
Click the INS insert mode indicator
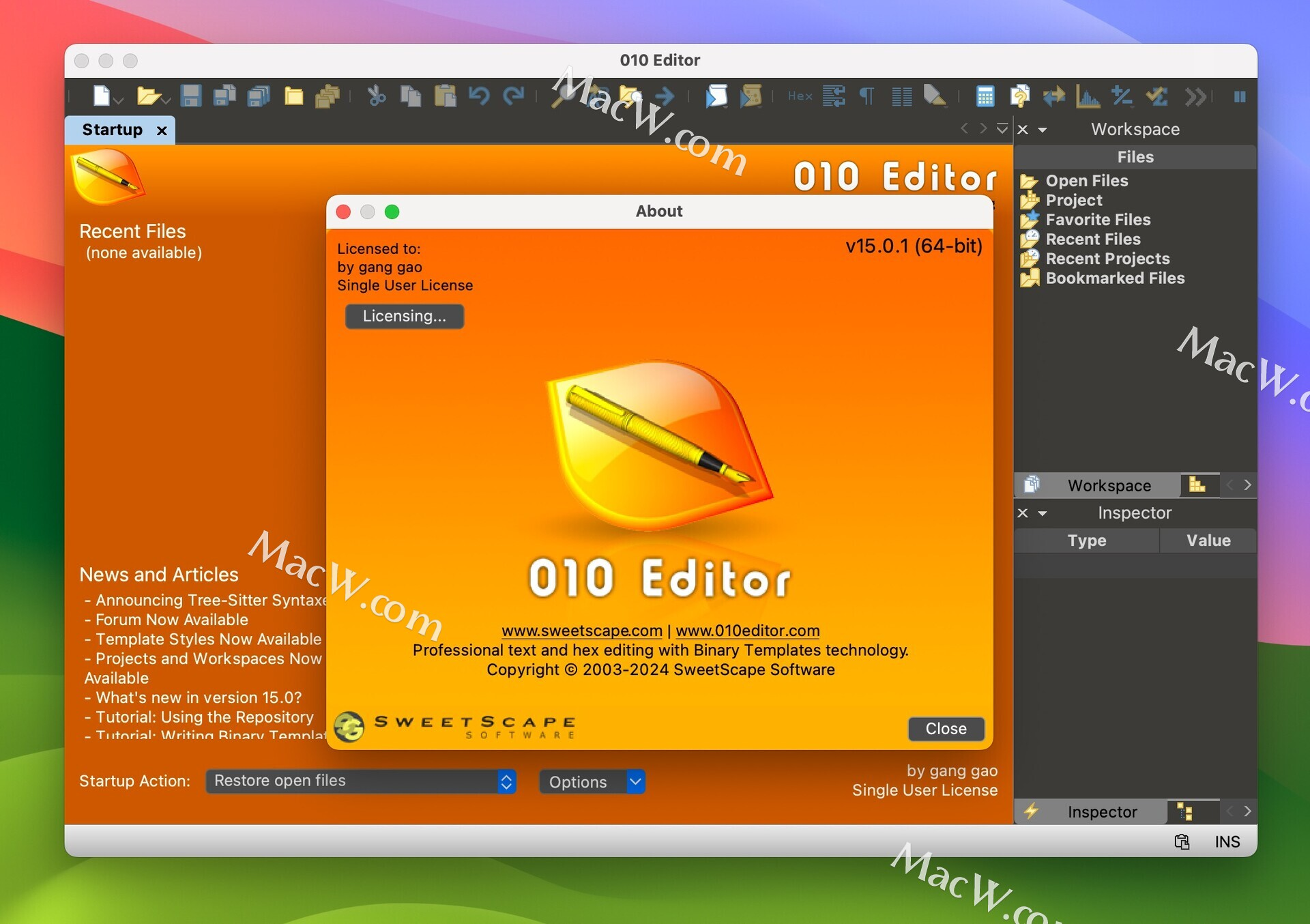[x=1227, y=842]
